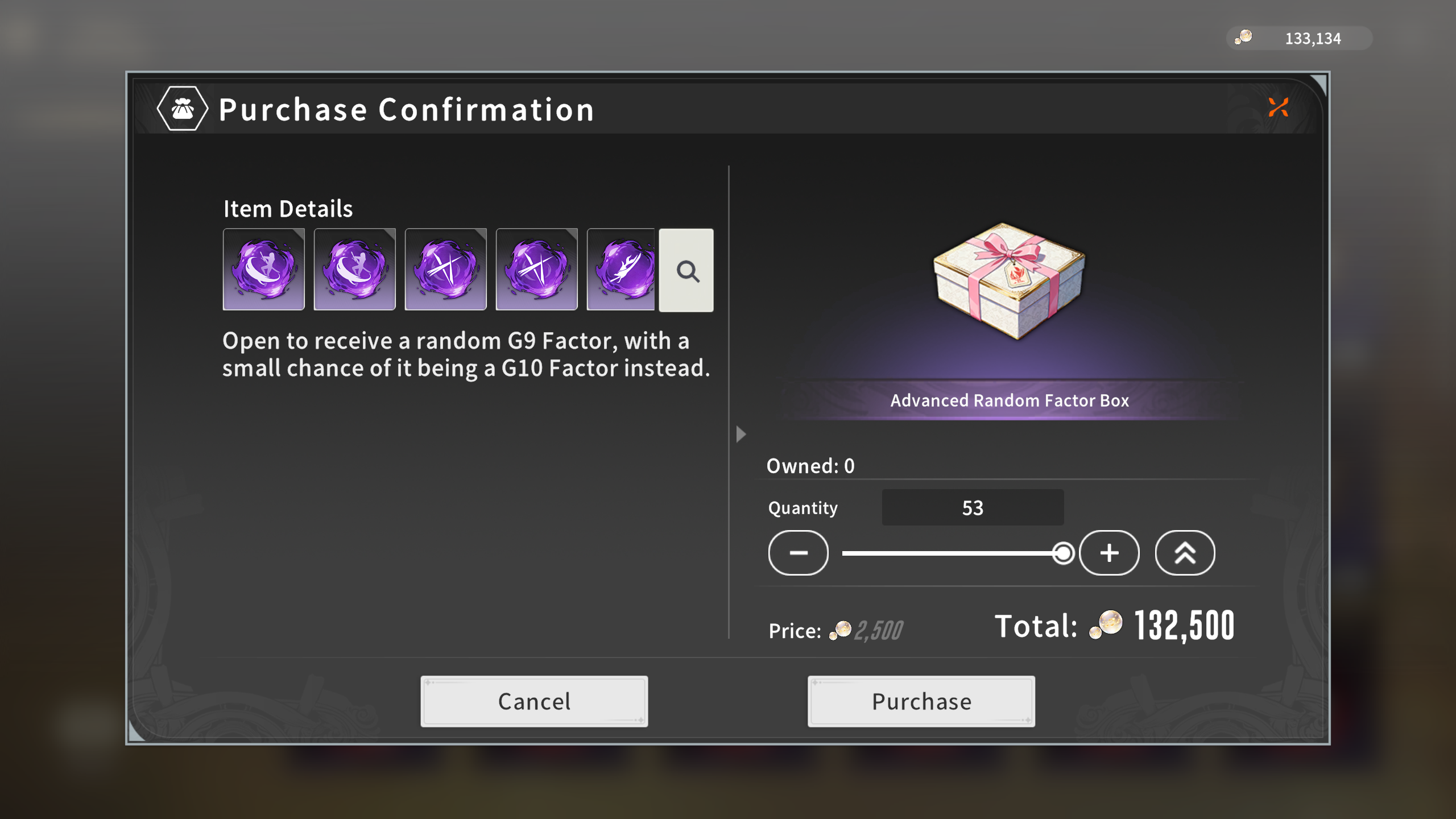Close the Purchase Confirmation dialog
Screen dimensions: 1456x819
coord(1279,107)
